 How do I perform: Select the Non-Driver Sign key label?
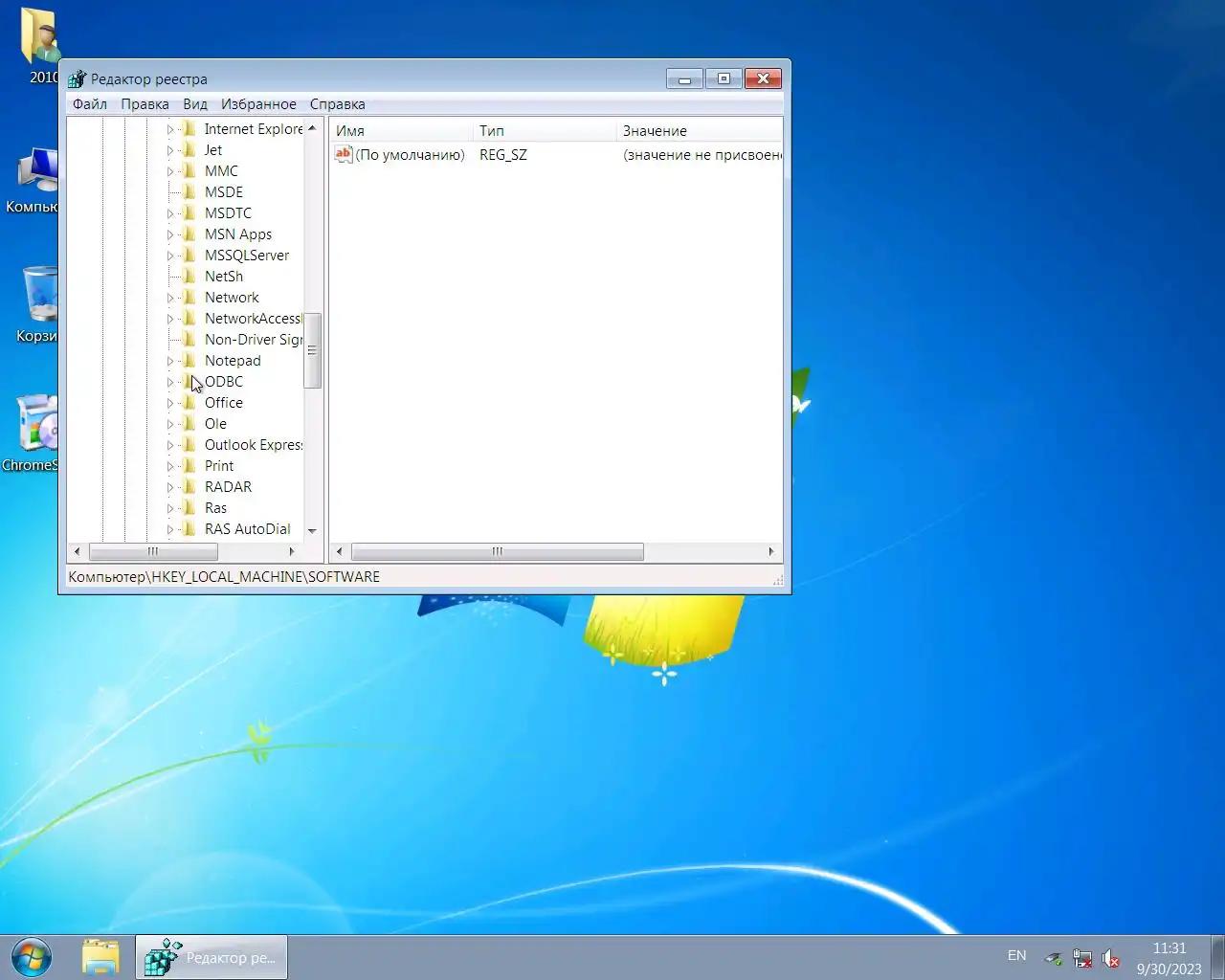tap(253, 340)
